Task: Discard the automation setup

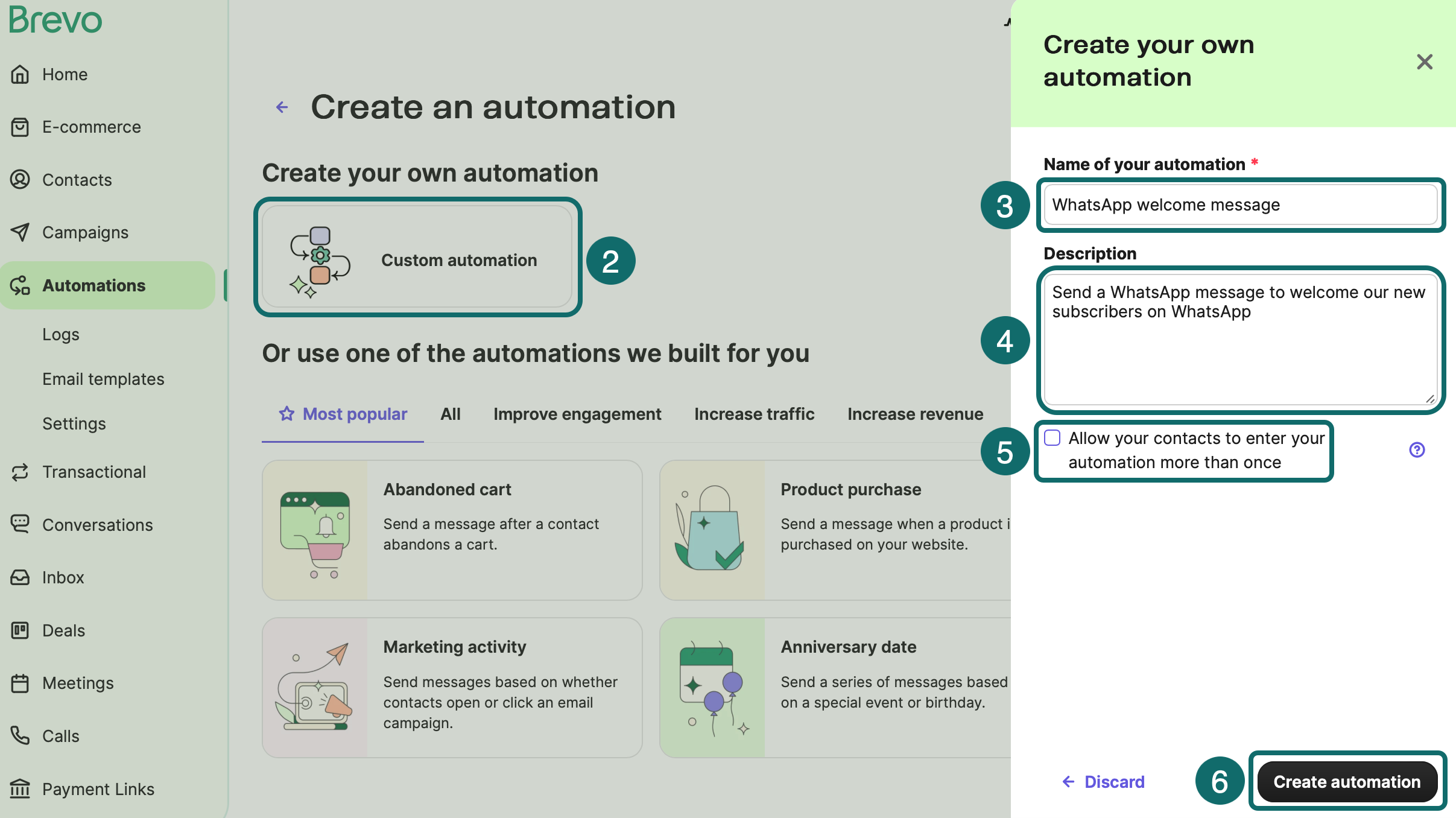Action: point(1113,781)
